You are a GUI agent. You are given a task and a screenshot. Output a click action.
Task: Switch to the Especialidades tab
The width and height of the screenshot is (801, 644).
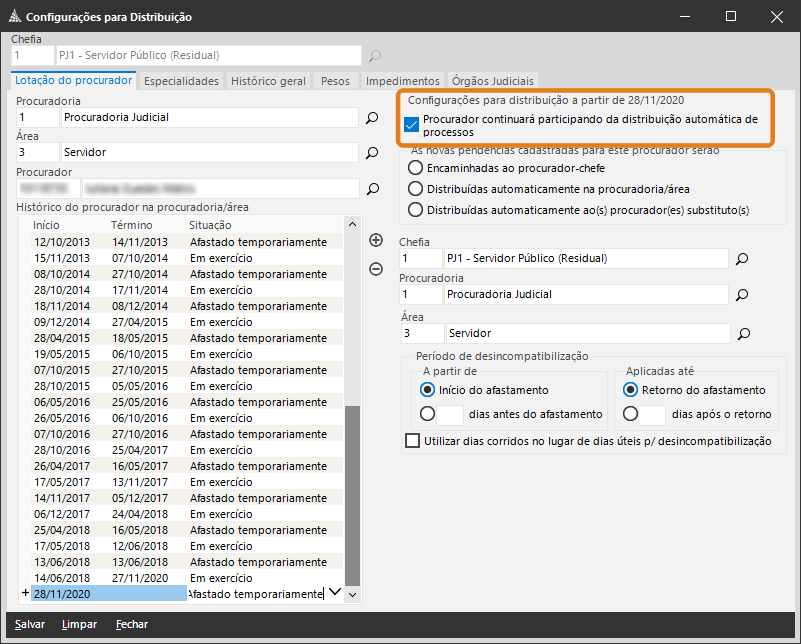coord(181,81)
